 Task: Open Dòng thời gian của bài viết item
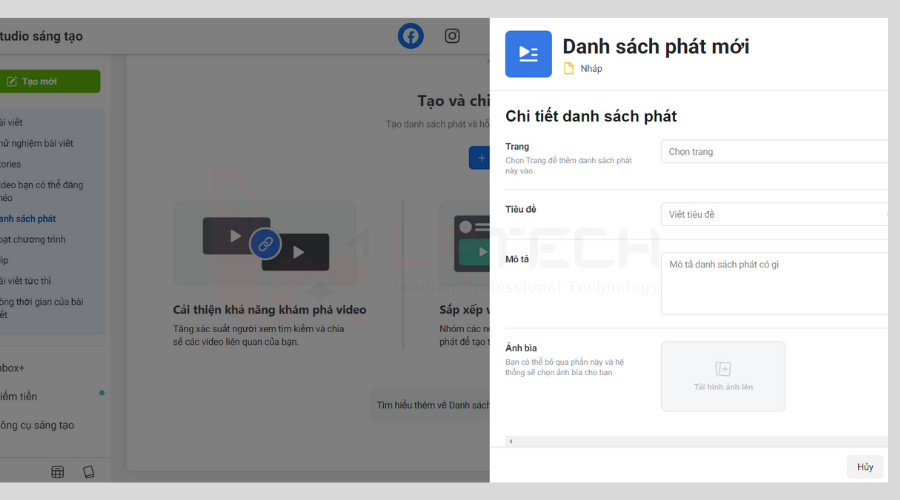click(x=42, y=308)
